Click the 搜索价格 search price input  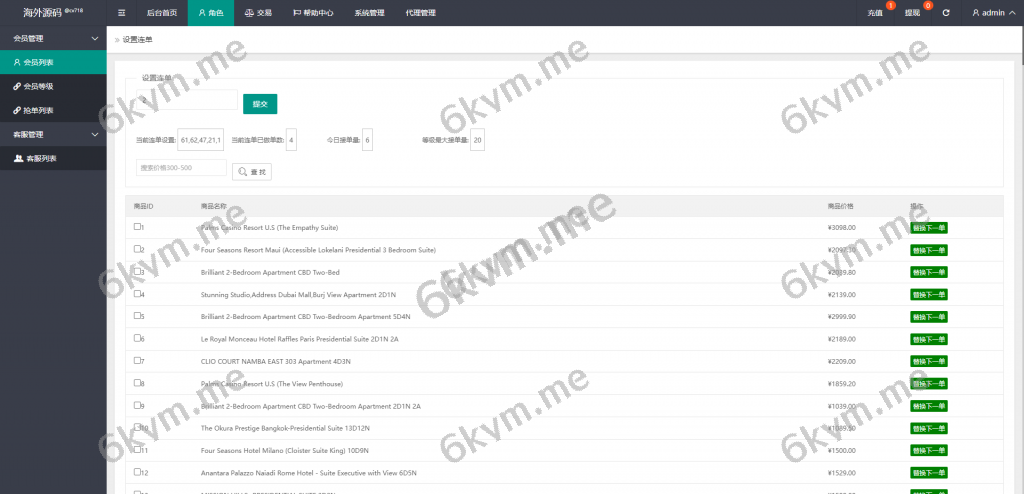pos(180,168)
